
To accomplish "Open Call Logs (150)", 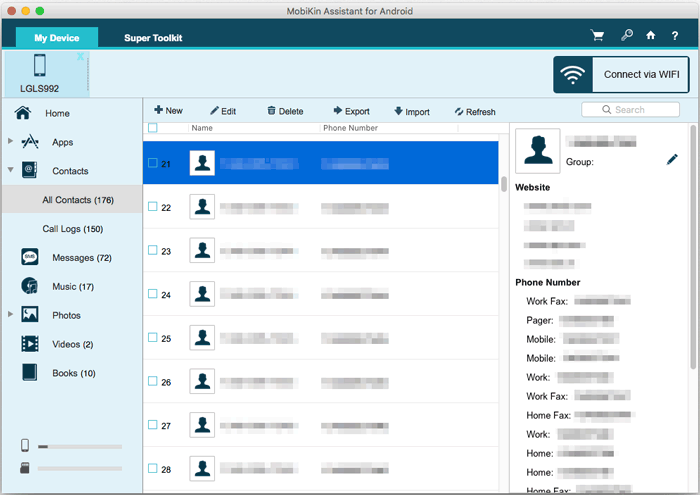I will [x=72, y=229].
